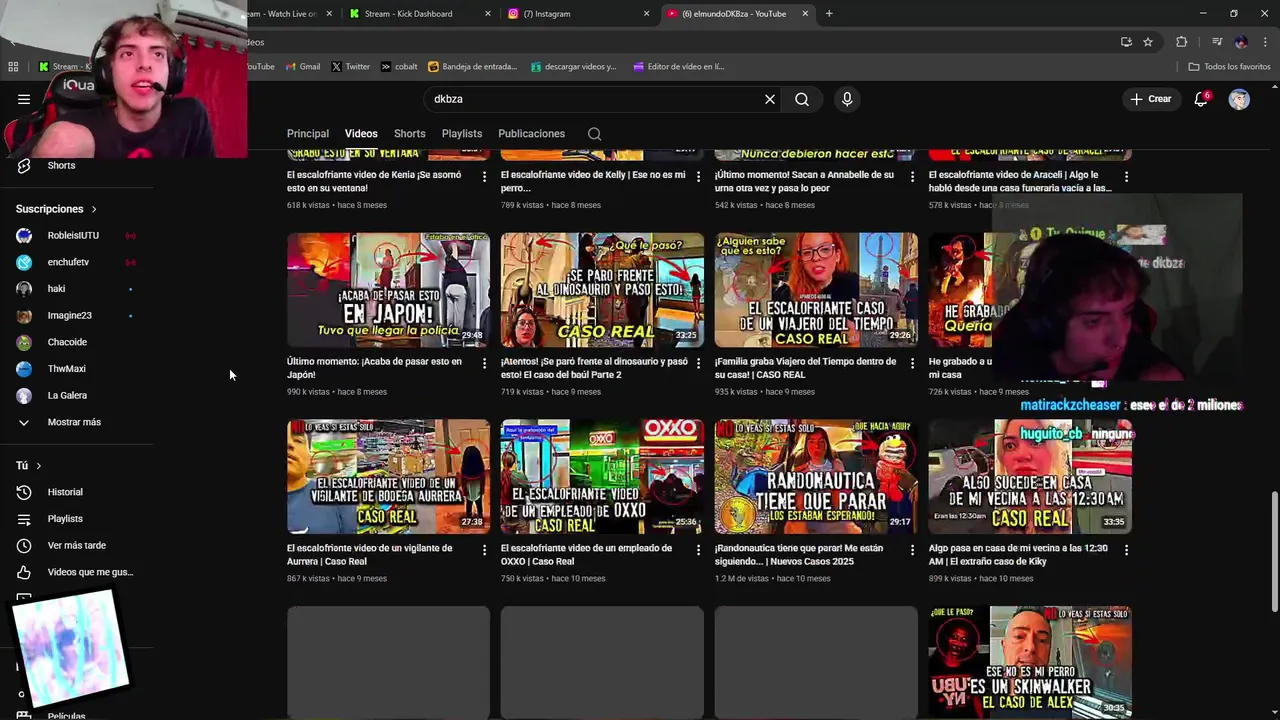Image resolution: width=1280 pixels, height=720 pixels.
Task: Expand Mostrar más subscriptions
Action: [76, 422]
